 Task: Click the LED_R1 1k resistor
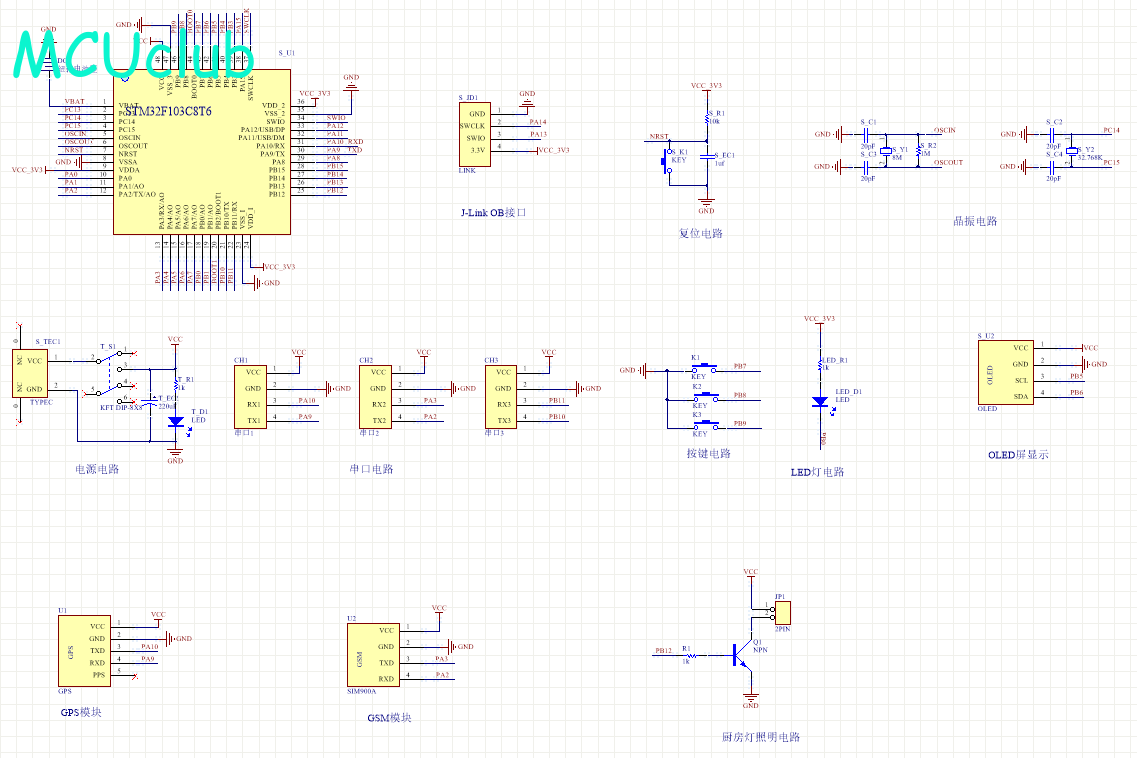[820, 364]
